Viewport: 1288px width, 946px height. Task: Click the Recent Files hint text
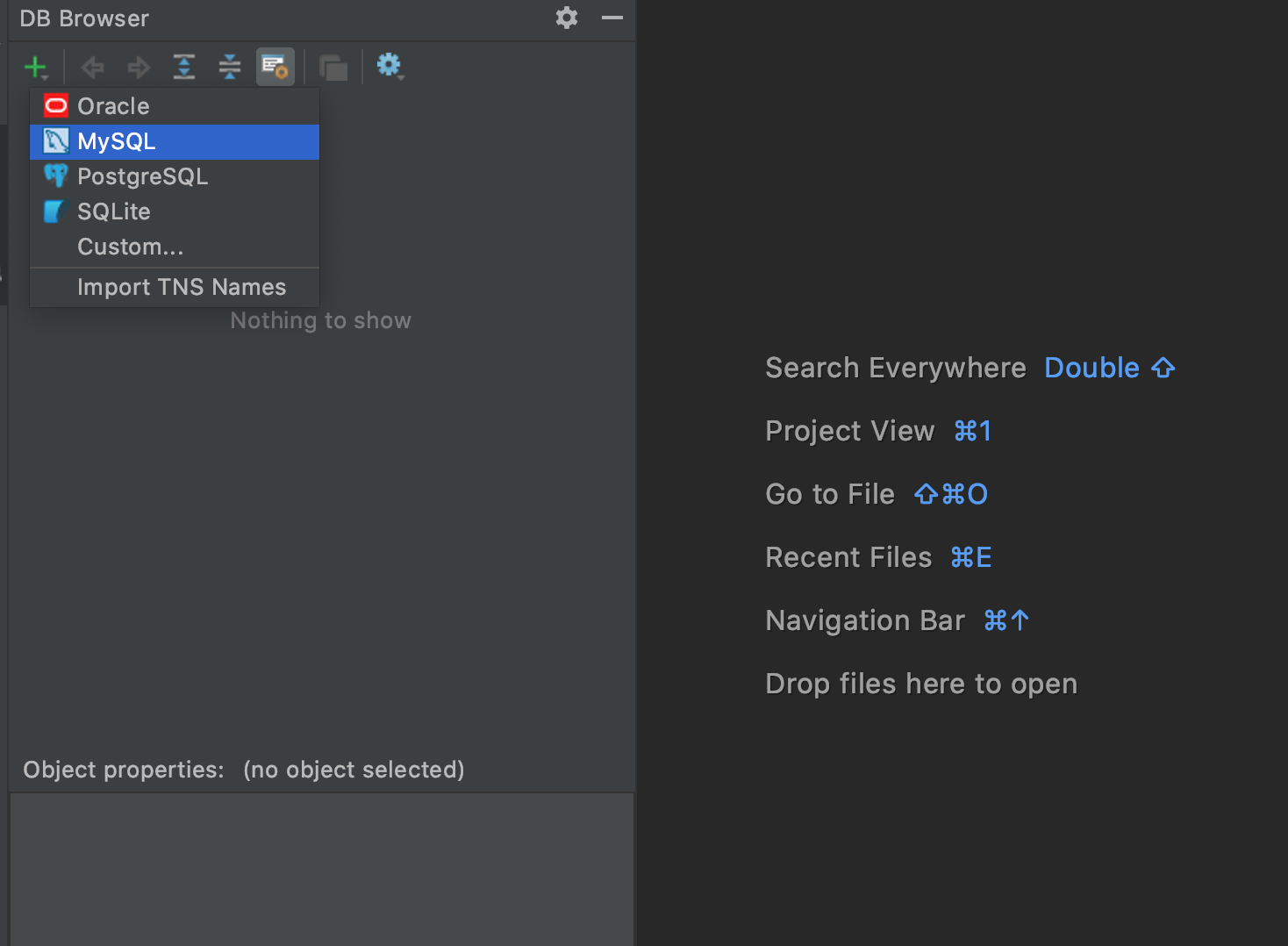[x=848, y=557]
